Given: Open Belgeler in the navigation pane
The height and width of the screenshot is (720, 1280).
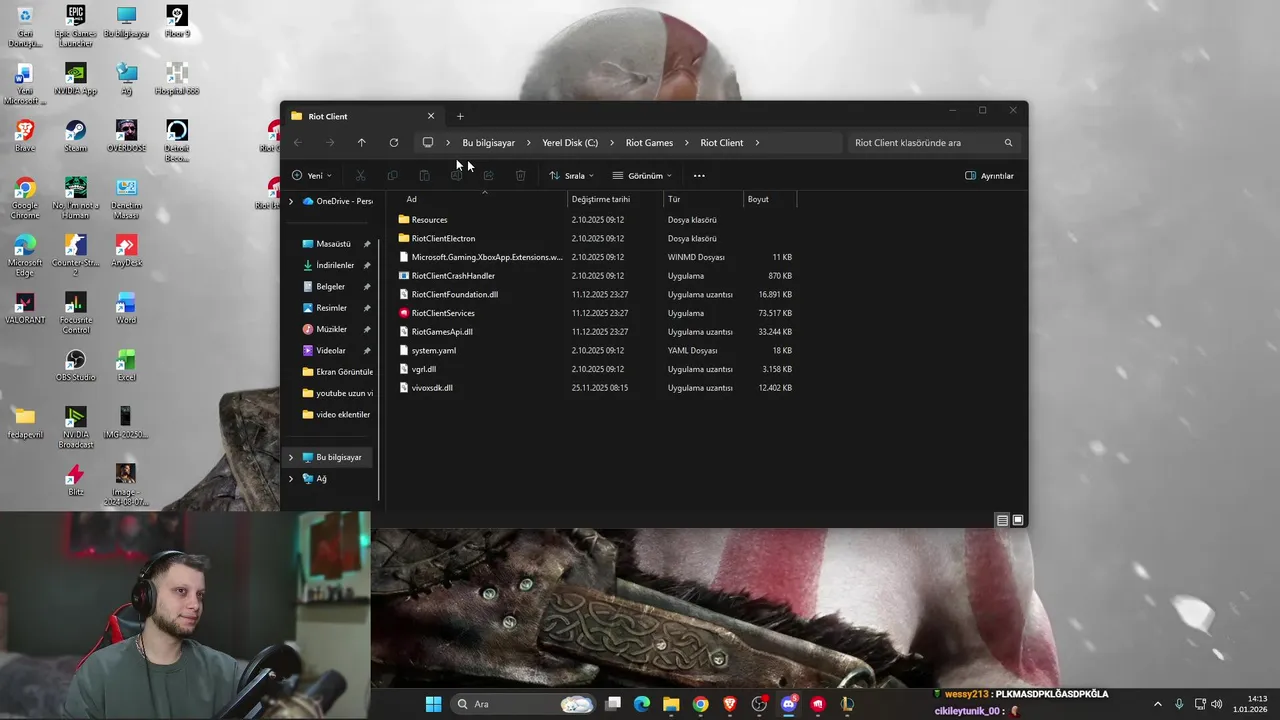Looking at the screenshot, I should 330,286.
